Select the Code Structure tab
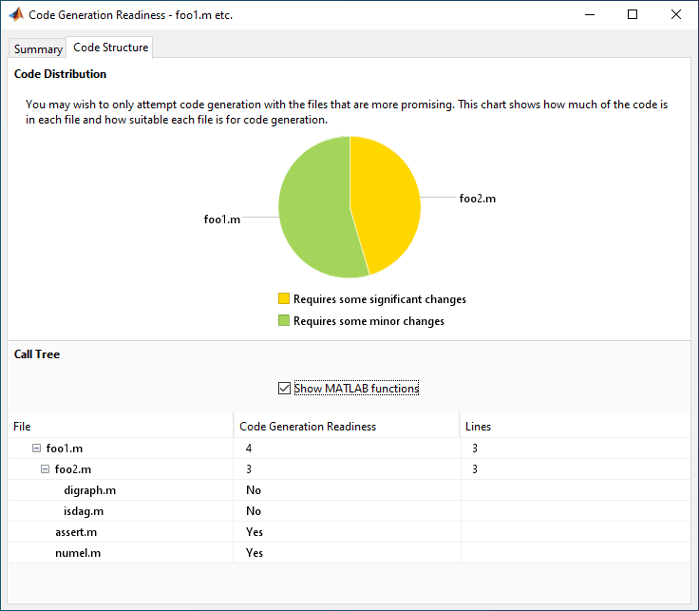 click(110, 48)
